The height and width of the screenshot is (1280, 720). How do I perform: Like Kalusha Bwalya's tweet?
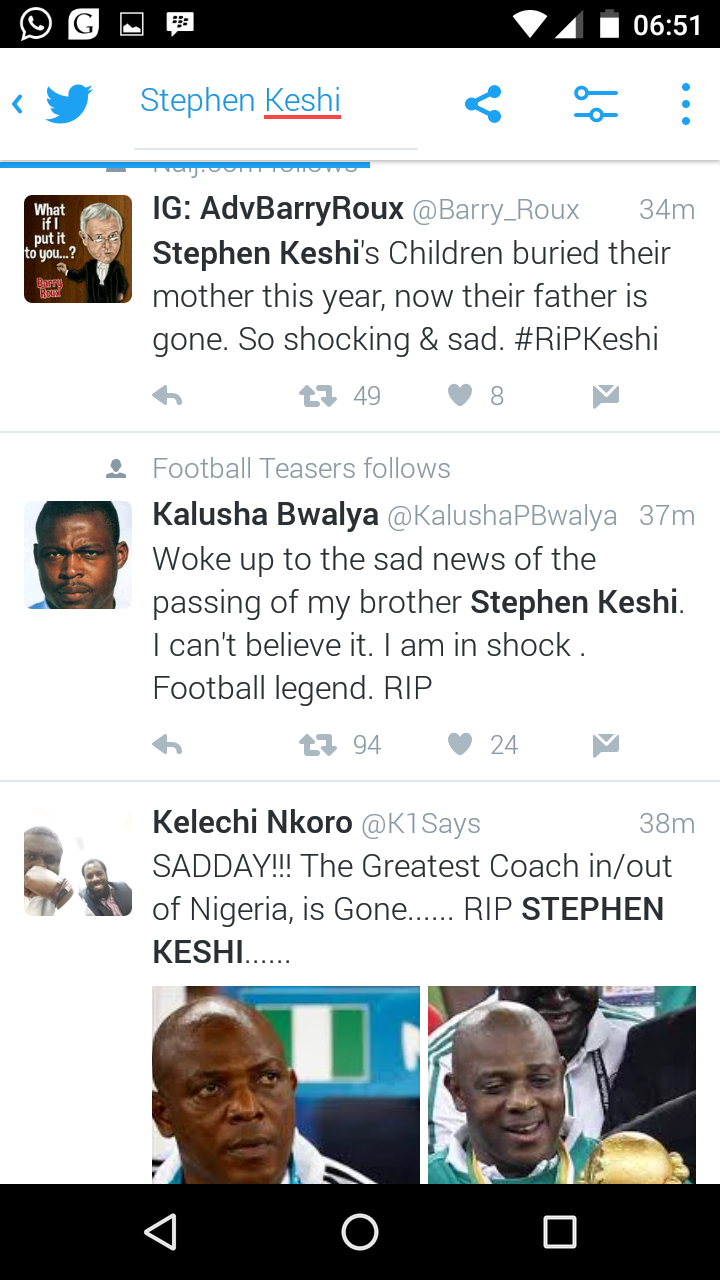click(x=460, y=745)
